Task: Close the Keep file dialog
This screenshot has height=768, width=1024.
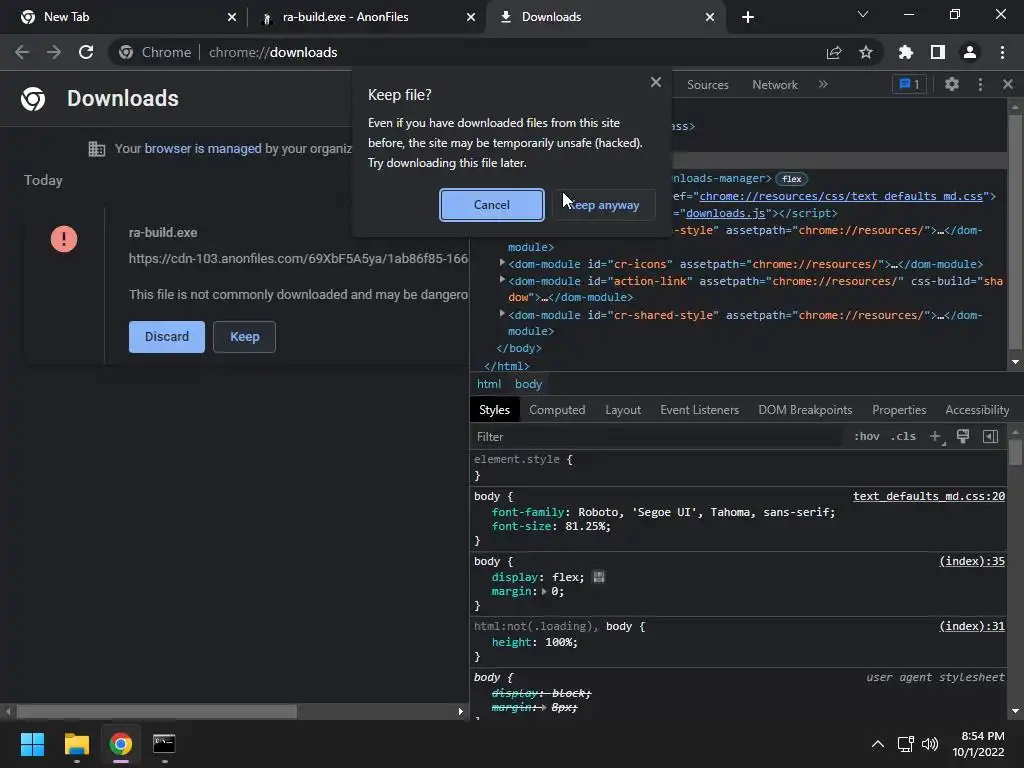Action: [x=656, y=82]
